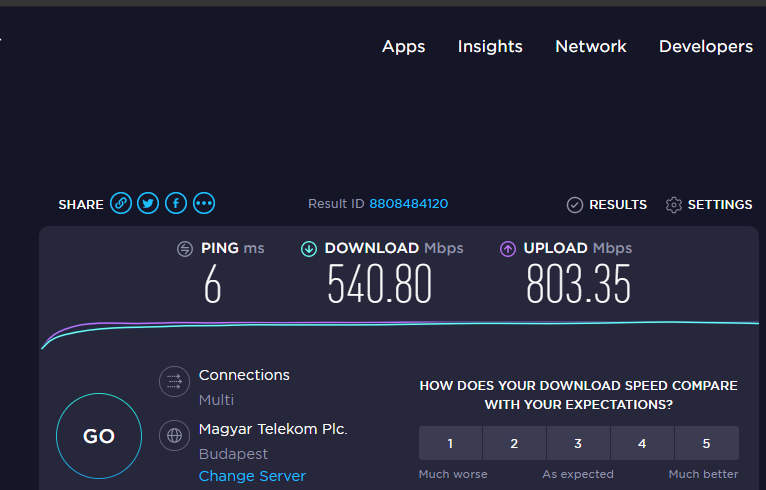Click the Connections arrows icon
Viewport: 766px width, 490px height.
(x=174, y=381)
